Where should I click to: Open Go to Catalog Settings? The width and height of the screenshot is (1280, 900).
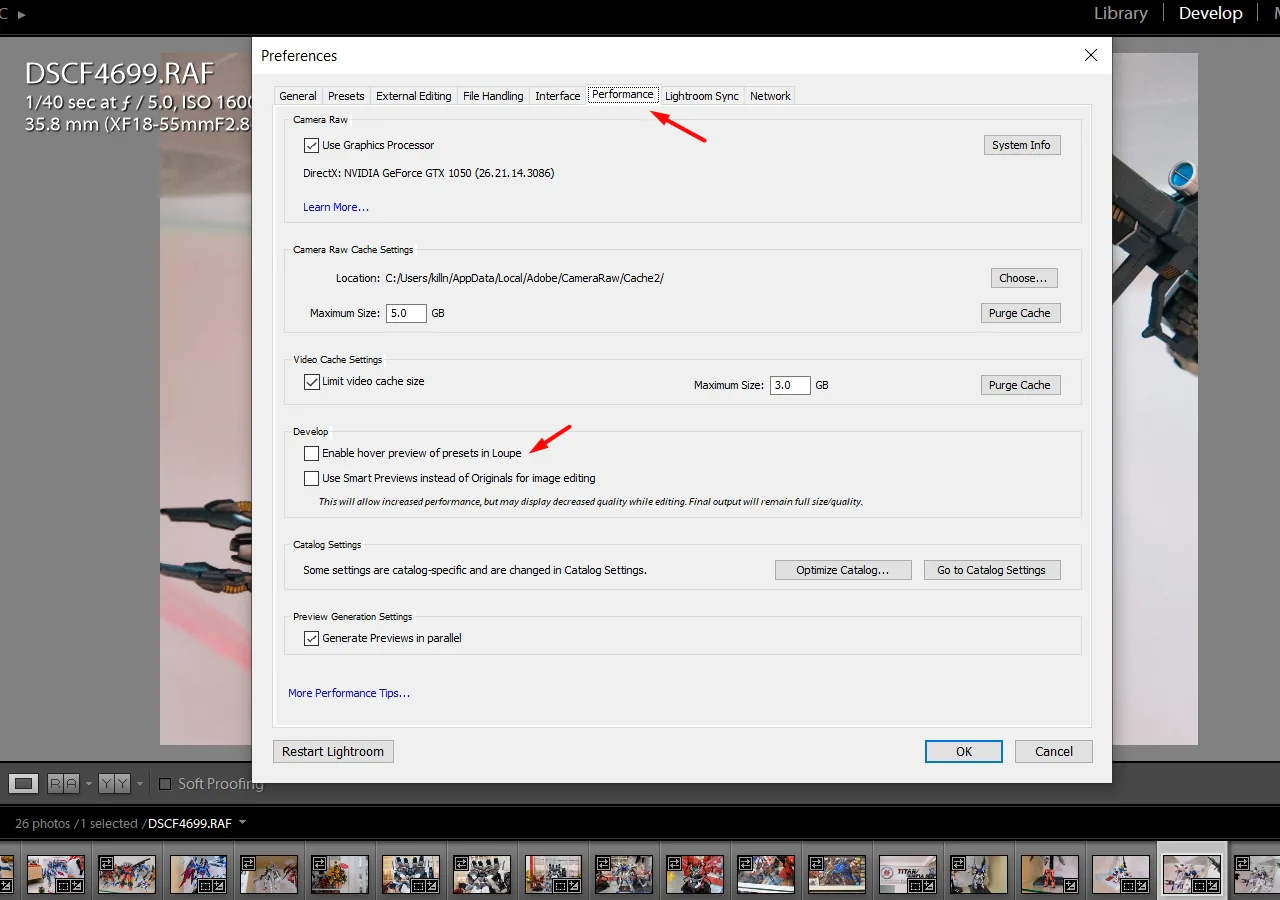coord(991,570)
